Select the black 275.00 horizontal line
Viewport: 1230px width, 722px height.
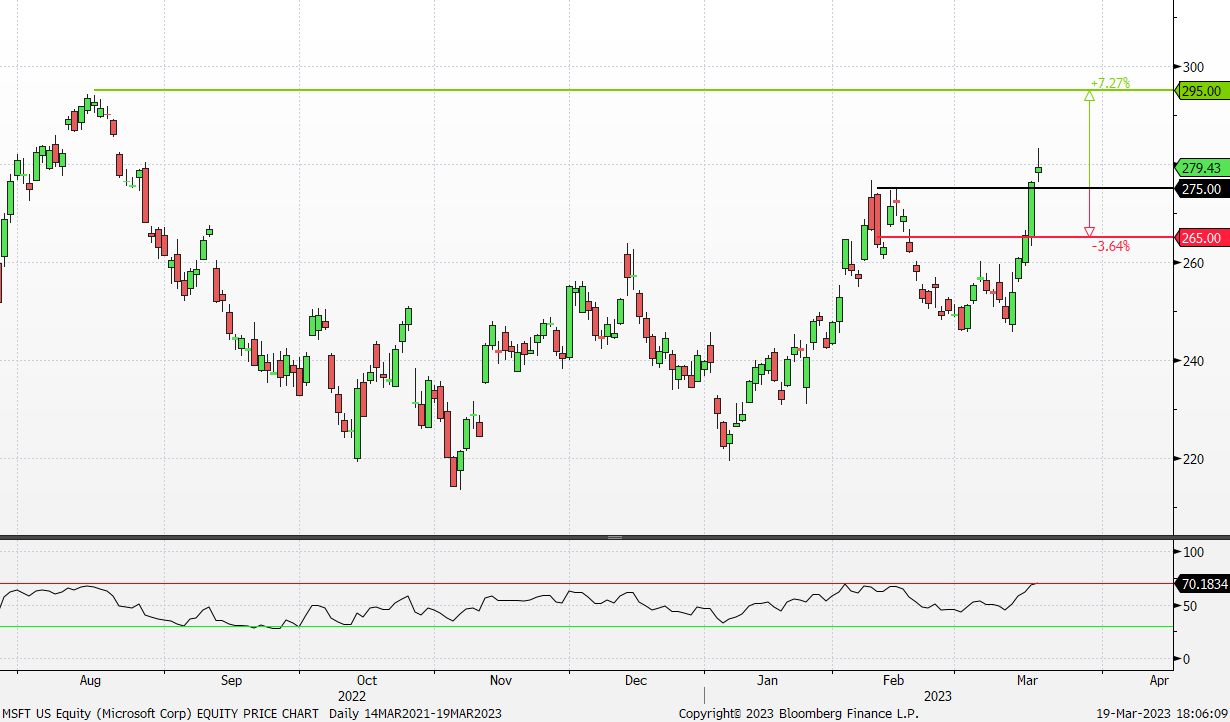tap(1024, 188)
